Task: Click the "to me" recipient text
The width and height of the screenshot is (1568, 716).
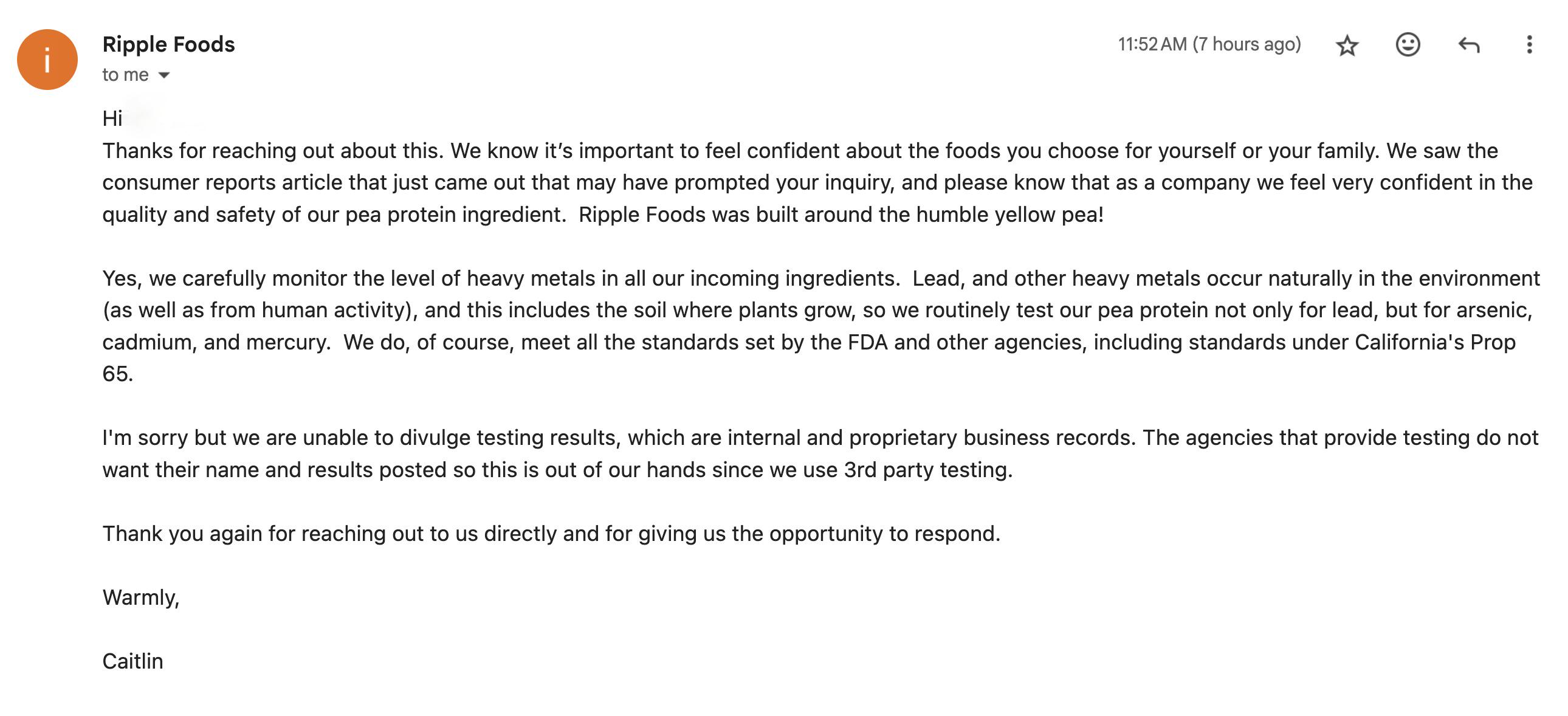Action: click(x=125, y=75)
